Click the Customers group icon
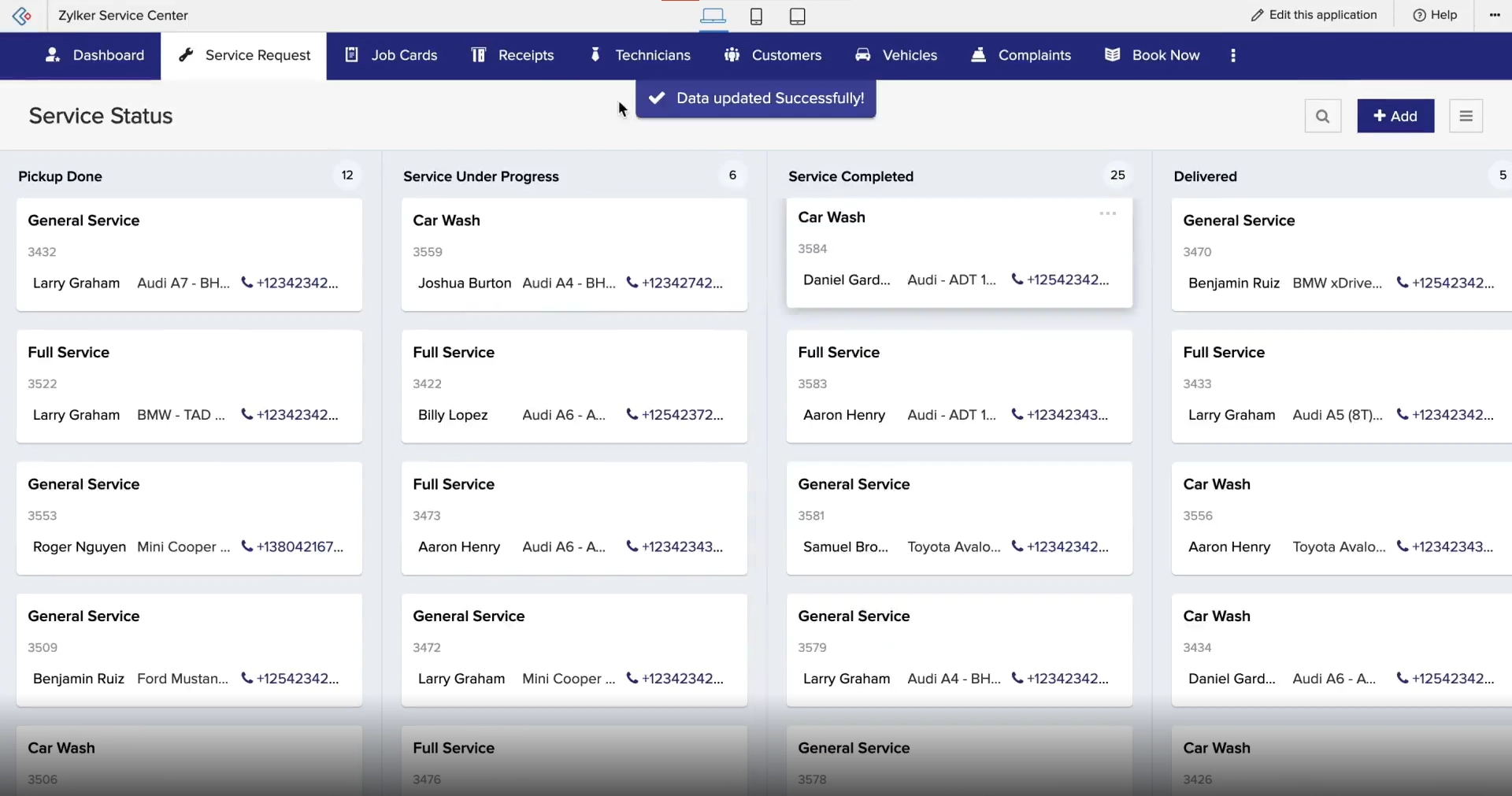 (732, 54)
